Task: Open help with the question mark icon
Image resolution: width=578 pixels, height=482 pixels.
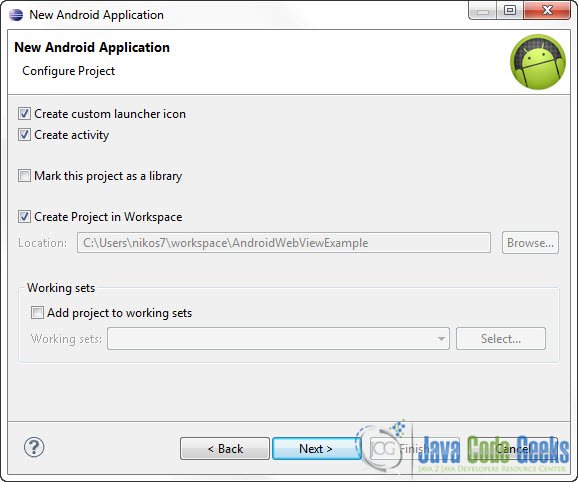Action: point(34,447)
